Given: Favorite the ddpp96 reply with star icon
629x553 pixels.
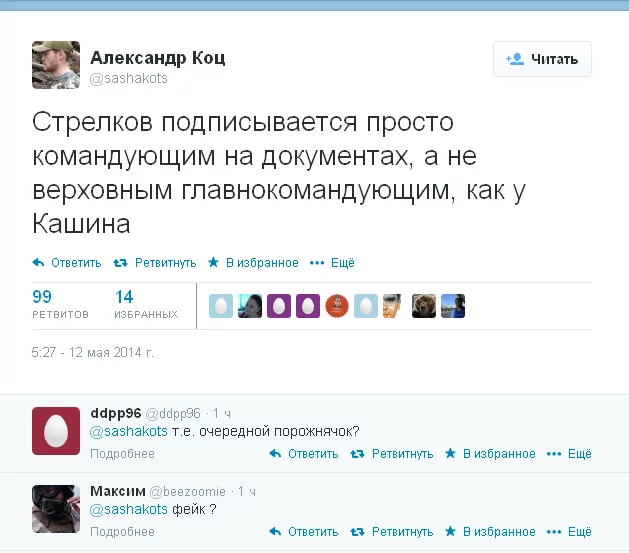Looking at the screenshot, I should point(450,454).
